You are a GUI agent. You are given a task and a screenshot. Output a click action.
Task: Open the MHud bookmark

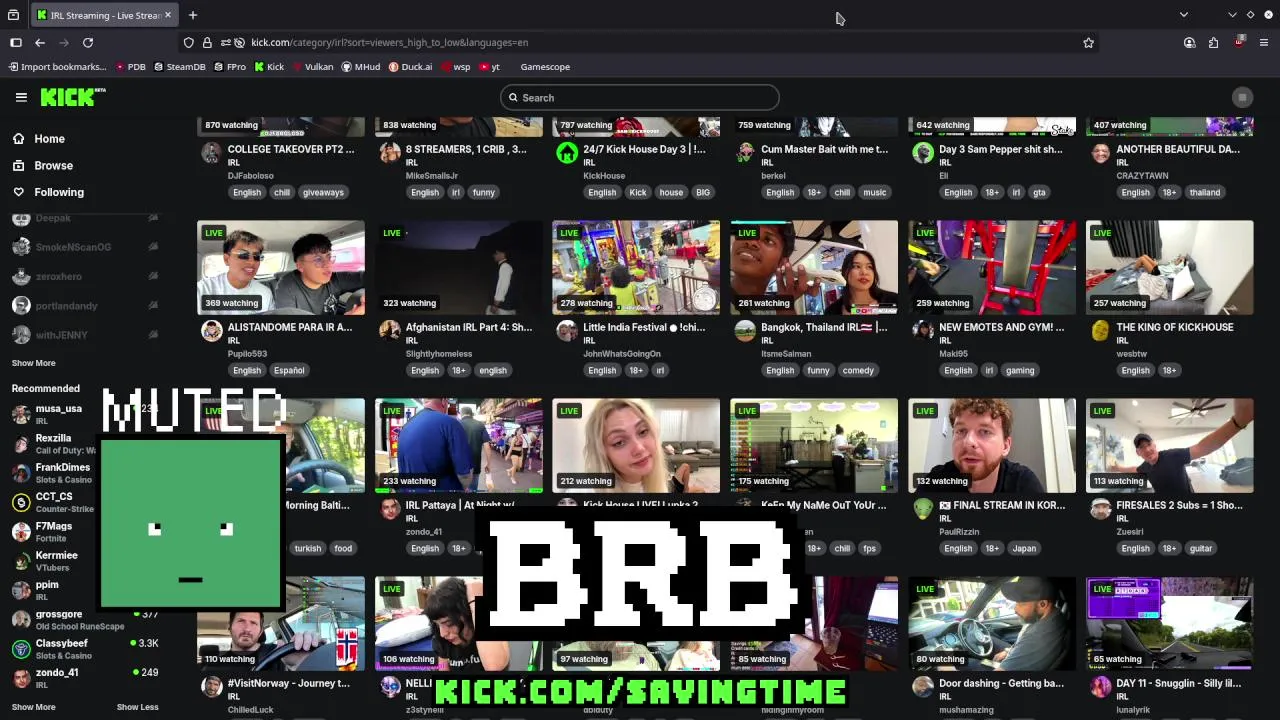tap(361, 67)
